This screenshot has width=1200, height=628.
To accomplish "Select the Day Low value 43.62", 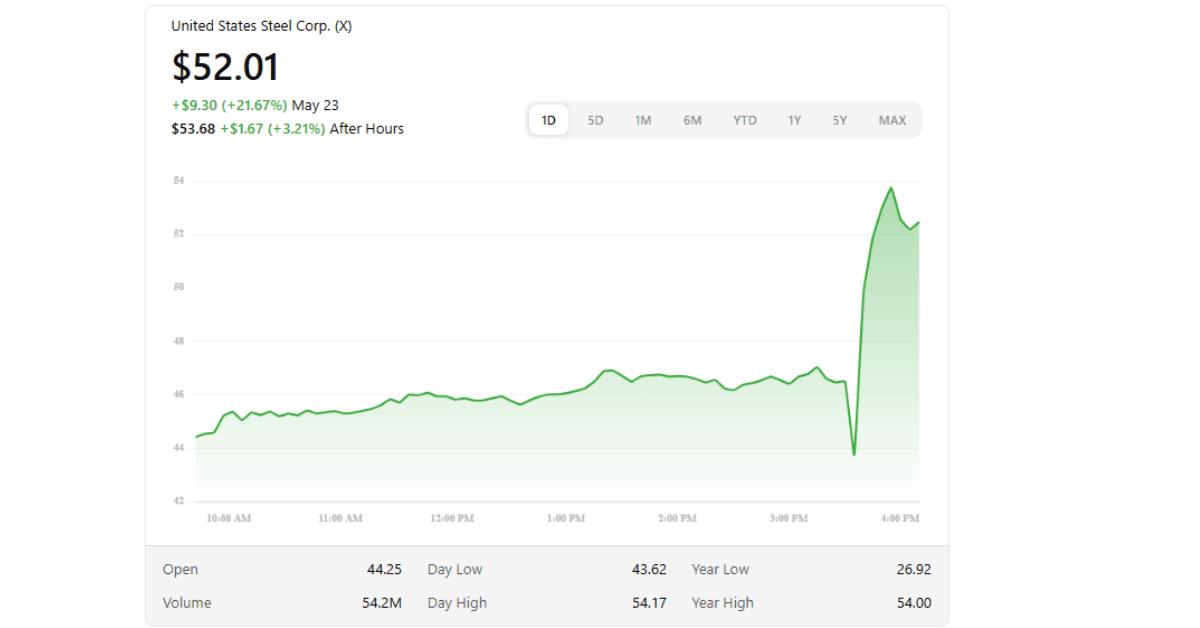I will (x=649, y=569).
